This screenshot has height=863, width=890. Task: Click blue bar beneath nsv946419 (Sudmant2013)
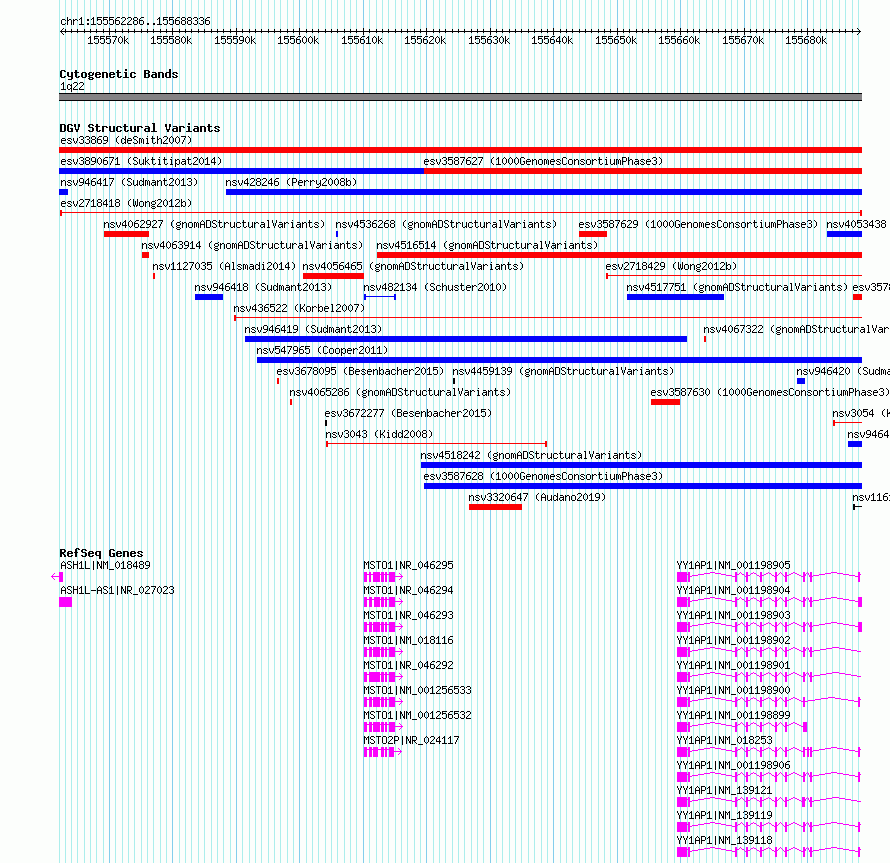(x=466, y=339)
